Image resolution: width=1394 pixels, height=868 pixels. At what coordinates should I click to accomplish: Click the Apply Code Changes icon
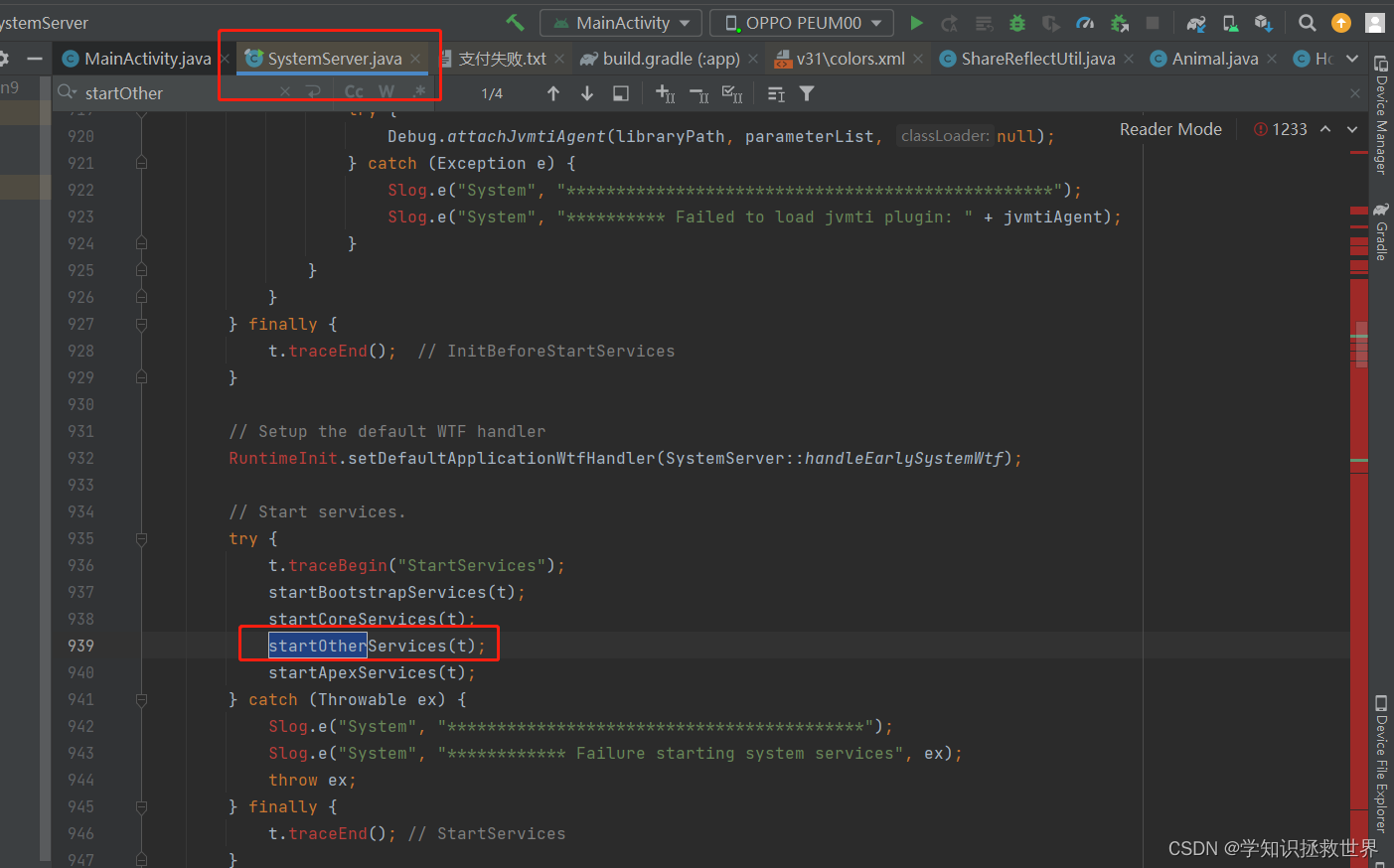coord(984,22)
